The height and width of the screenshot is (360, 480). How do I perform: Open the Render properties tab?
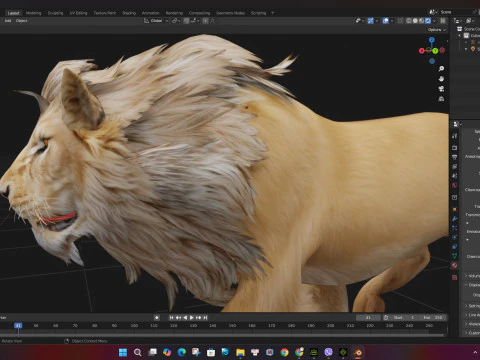455,147
